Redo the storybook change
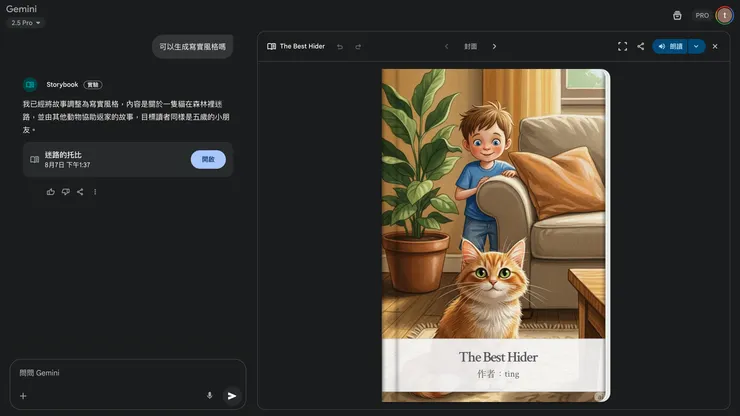 [358, 46]
